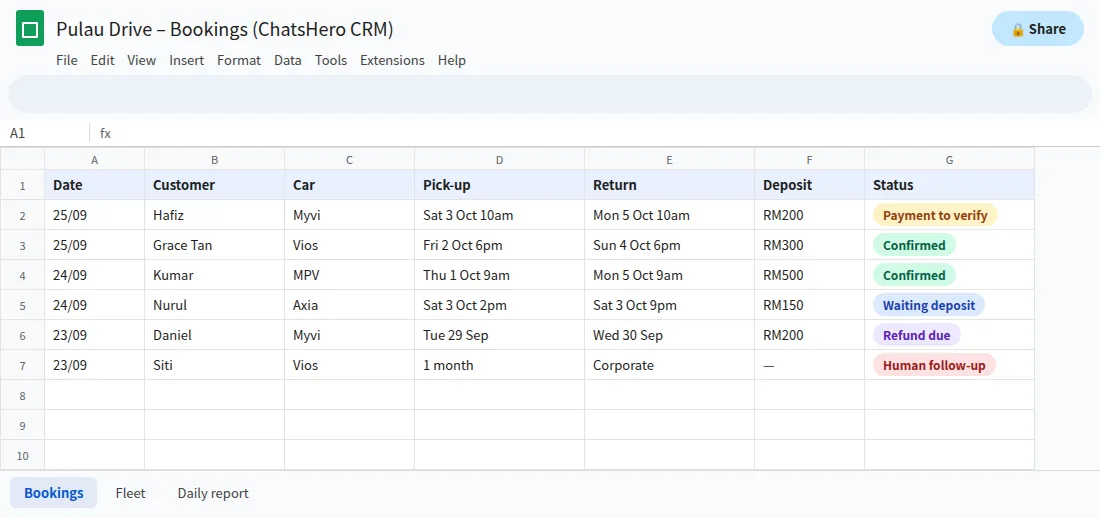Open the Extensions menu
This screenshot has width=1100, height=518.
[392, 60]
